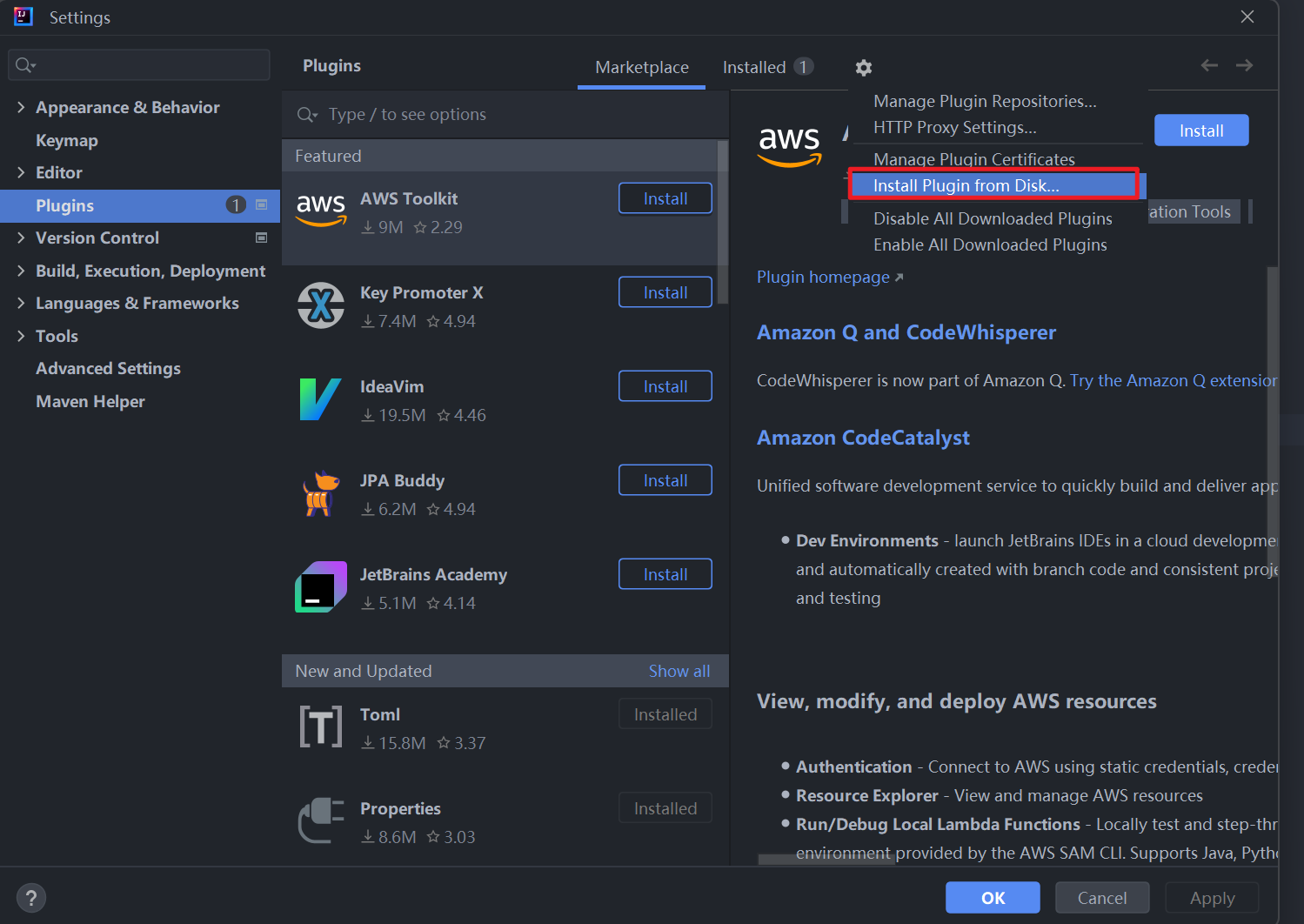Click the OK button
Viewport: 1304px width, 924px height.
coord(993,898)
